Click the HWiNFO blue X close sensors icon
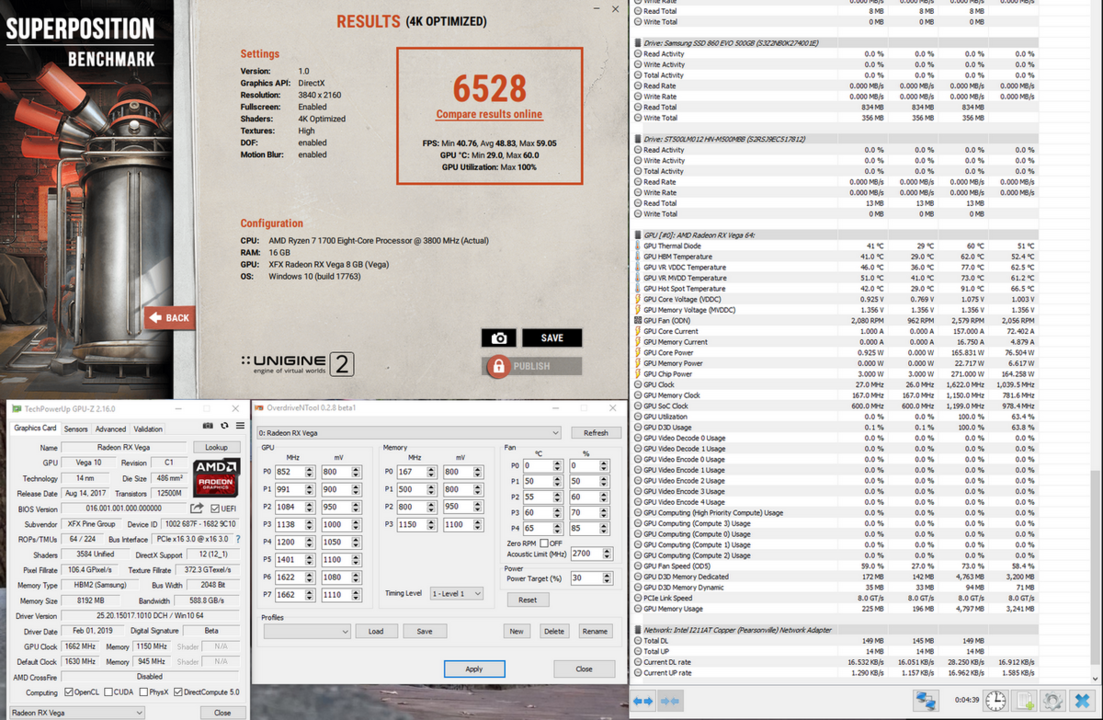The image size is (1103, 720). coord(1082,700)
